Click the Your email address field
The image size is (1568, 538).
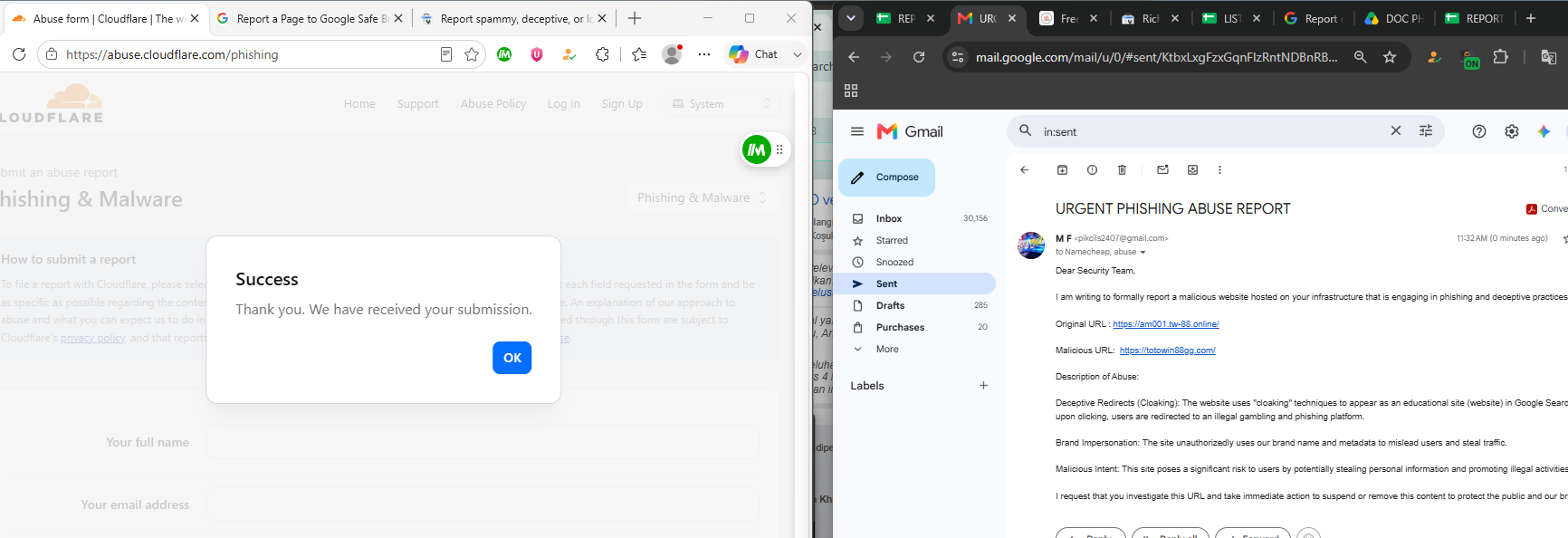[483, 504]
